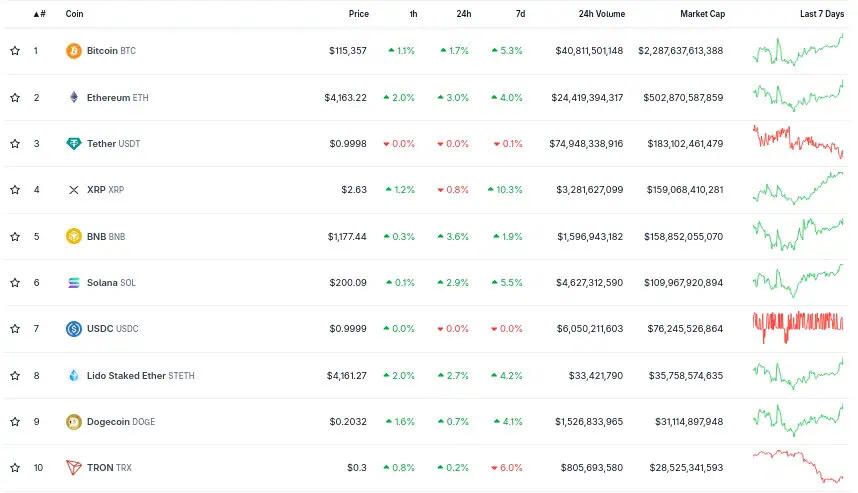Click the Bitcoin orange logo icon

73,51
